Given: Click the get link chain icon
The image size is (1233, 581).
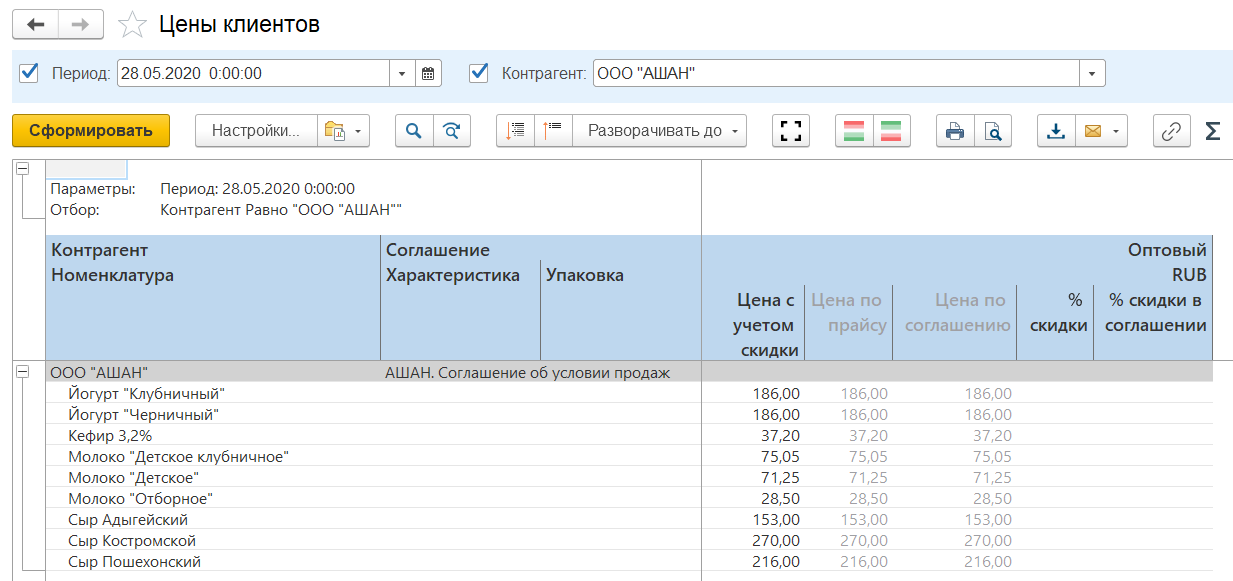Looking at the screenshot, I should (1171, 131).
